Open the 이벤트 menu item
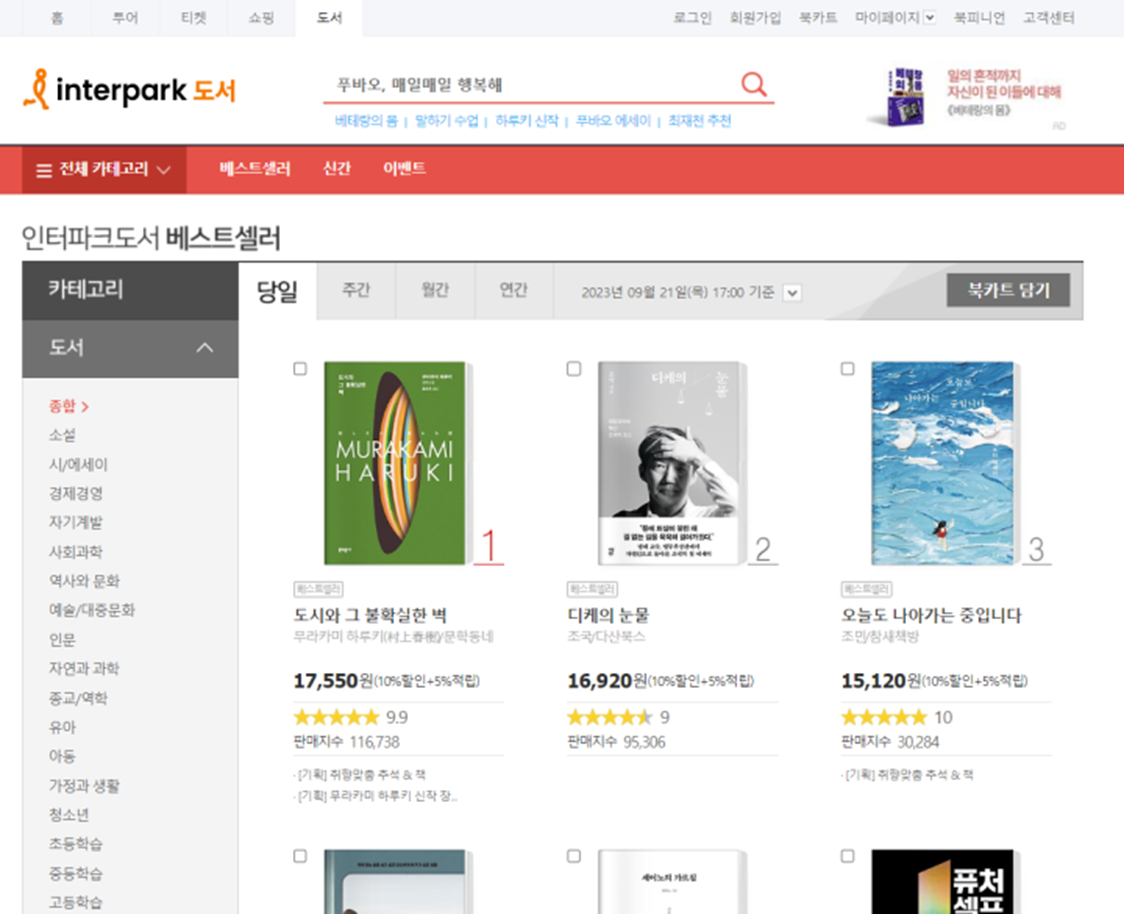1124x914 pixels. pyautogui.click(x=404, y=169)
